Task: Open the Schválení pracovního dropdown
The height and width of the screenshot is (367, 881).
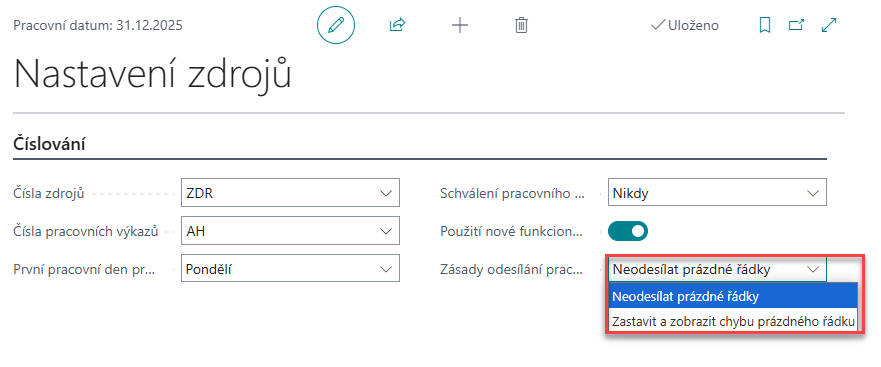Action: (812, 193)
